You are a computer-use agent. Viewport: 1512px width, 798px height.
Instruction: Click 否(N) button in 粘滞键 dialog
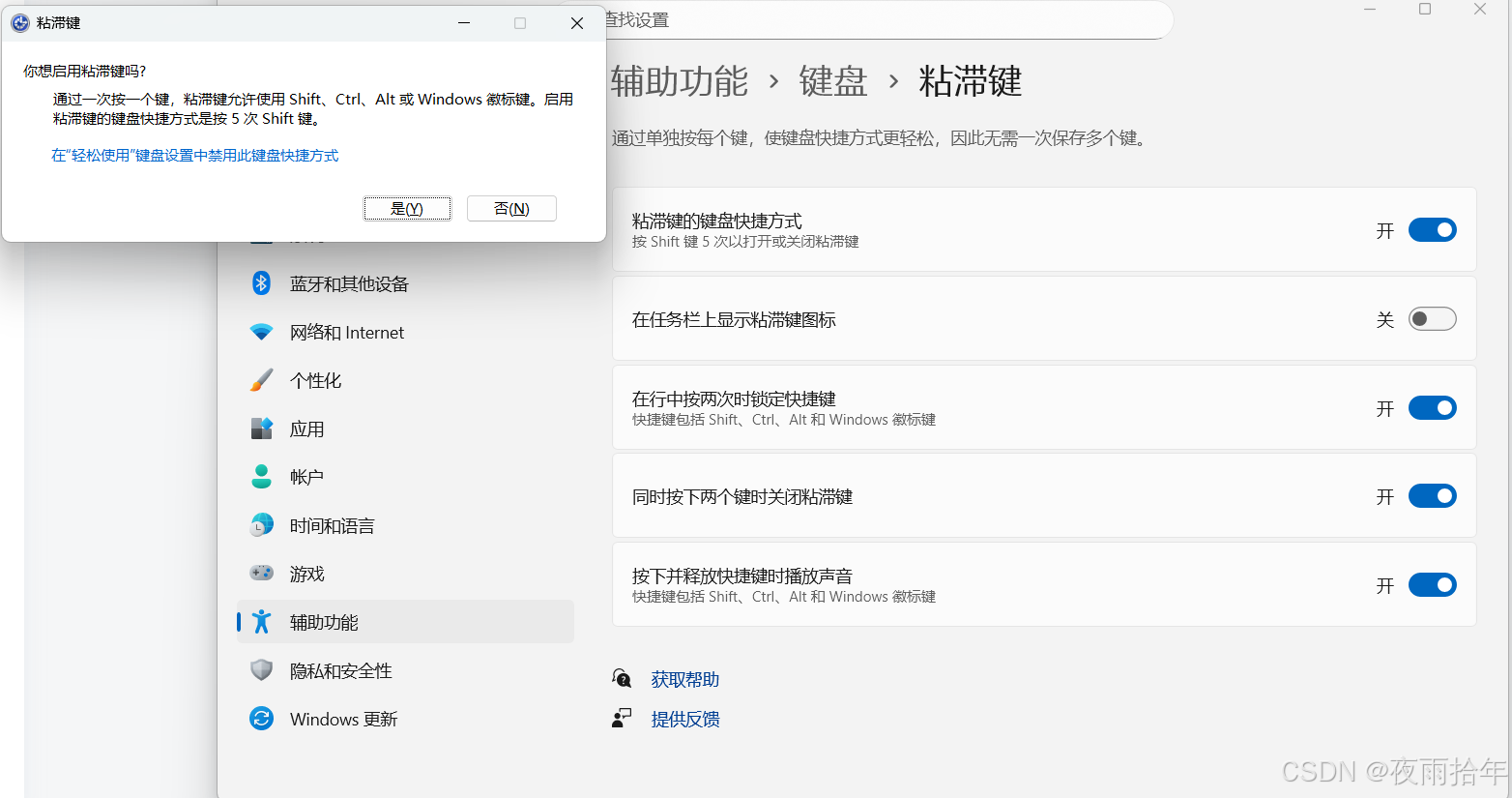511,209
